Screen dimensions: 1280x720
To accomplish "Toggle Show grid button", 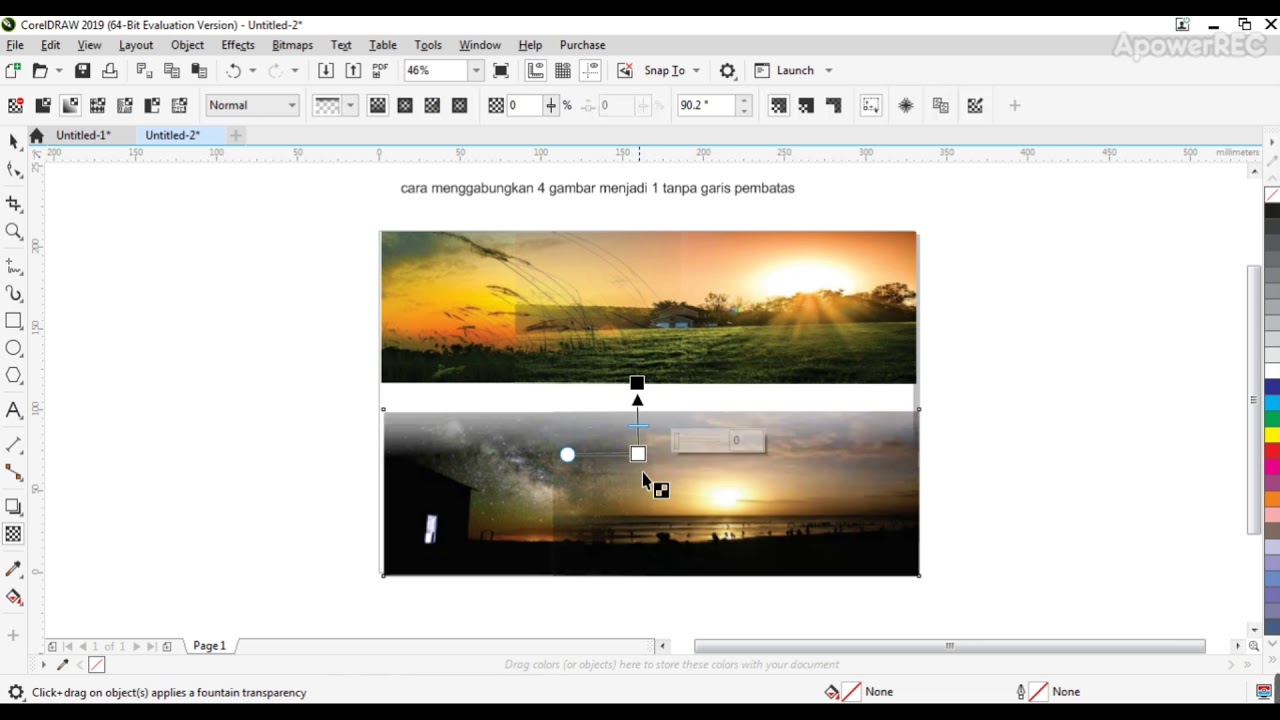I will pos(563,70).
